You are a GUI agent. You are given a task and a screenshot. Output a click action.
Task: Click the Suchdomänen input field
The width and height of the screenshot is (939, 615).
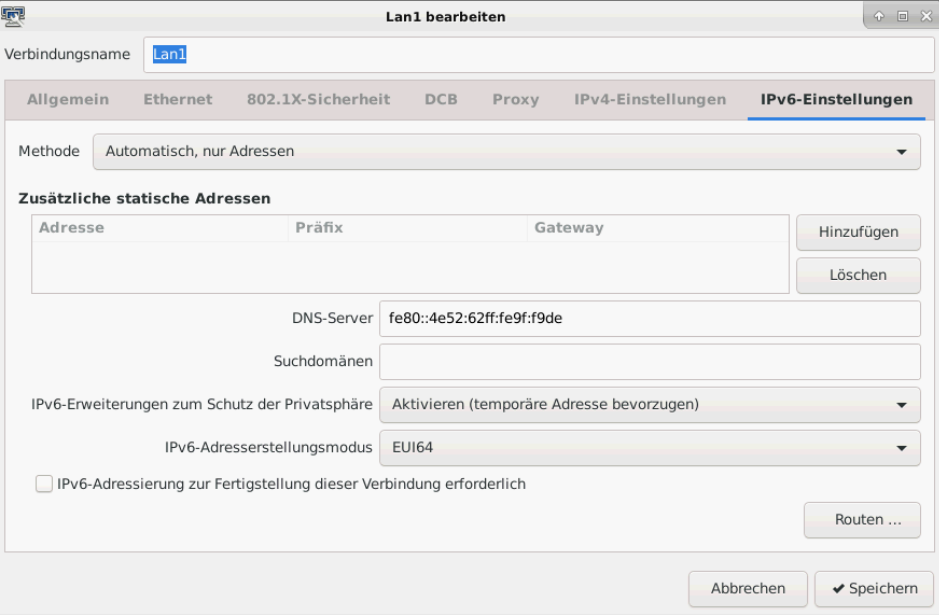point(650,362)
